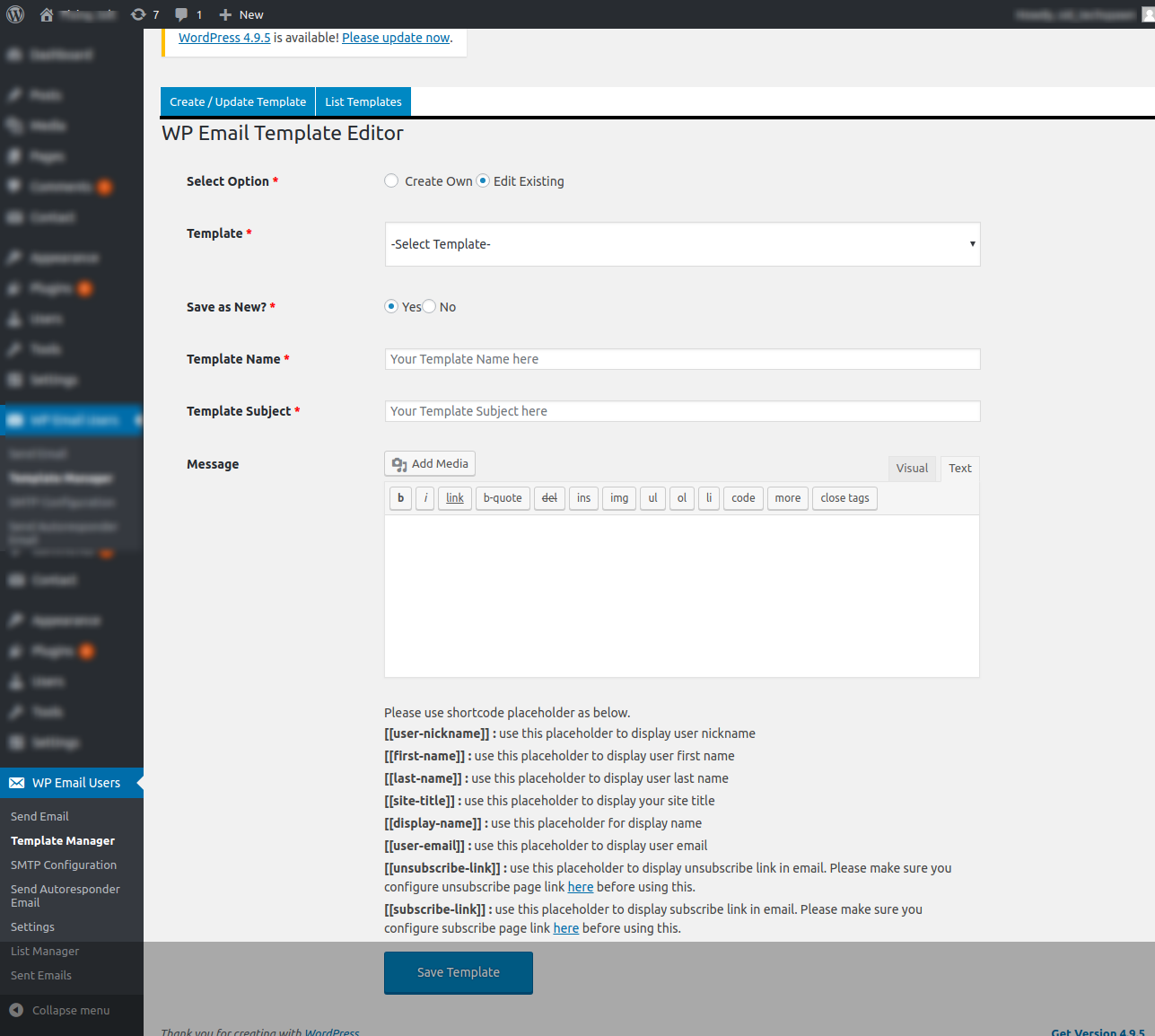The image size is (1155, 1036).
Task: Click the 'img' editor button
Action: [x=619, y=498]
